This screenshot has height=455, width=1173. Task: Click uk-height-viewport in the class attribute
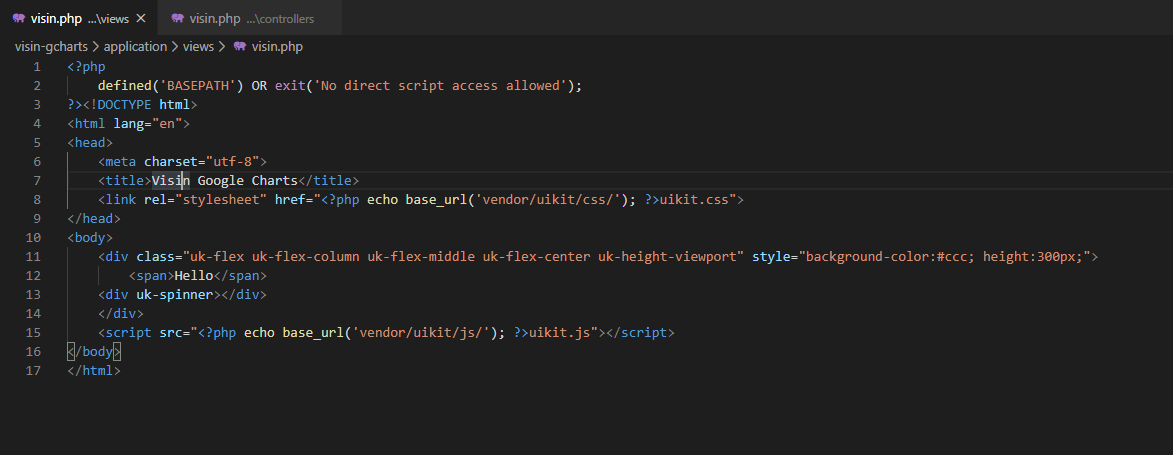pos(667,257)
